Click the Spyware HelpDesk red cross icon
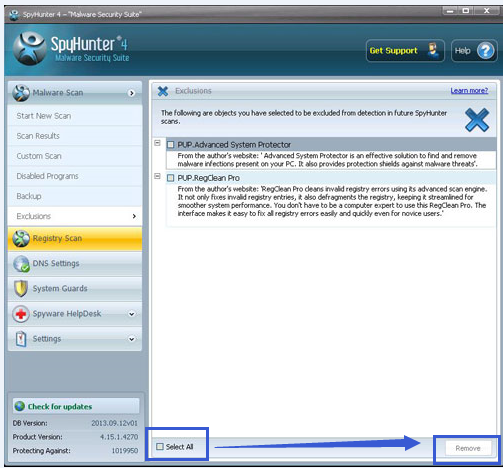503x468 pixels. (21, 314)
